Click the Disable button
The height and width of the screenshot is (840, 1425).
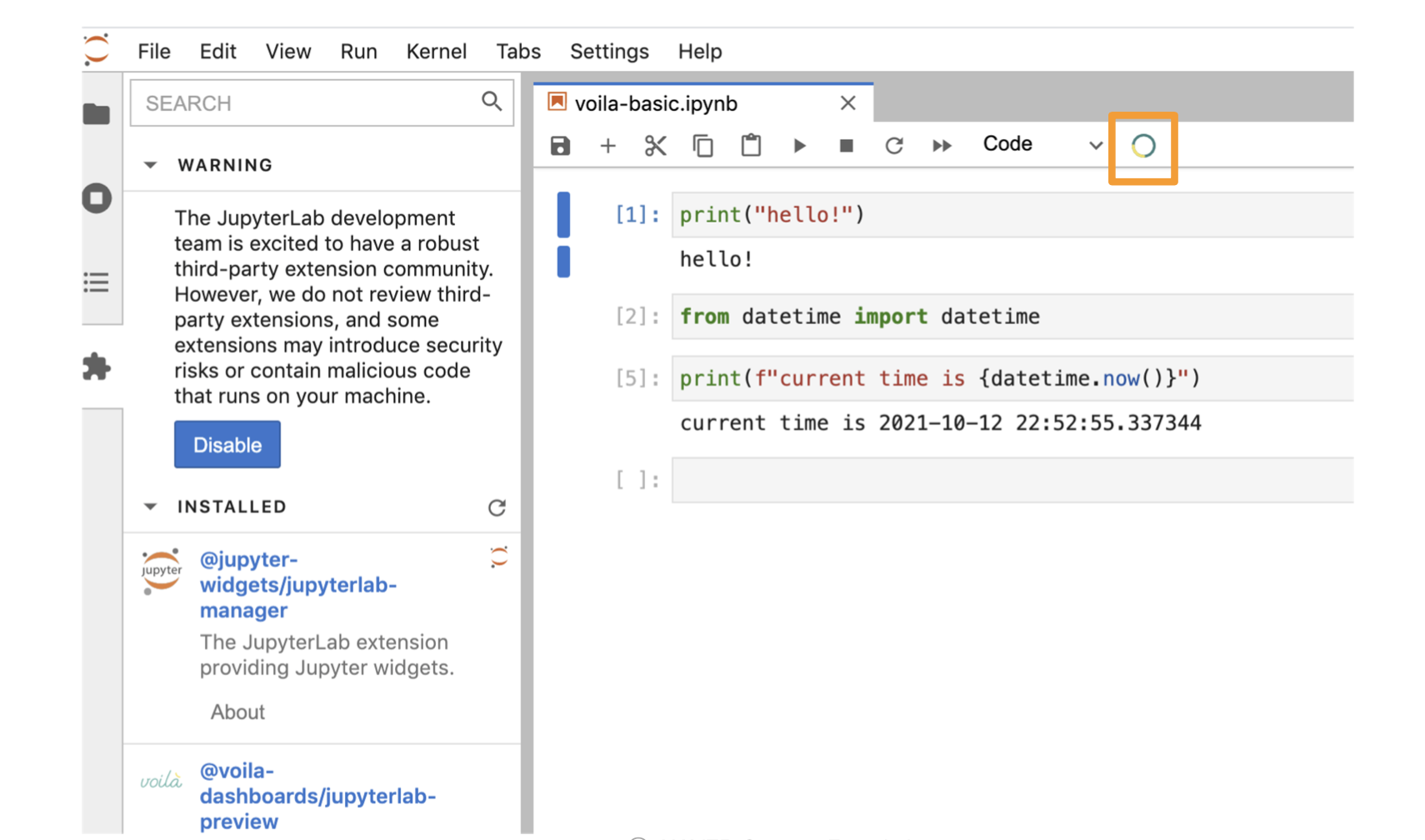pos(227,445)
